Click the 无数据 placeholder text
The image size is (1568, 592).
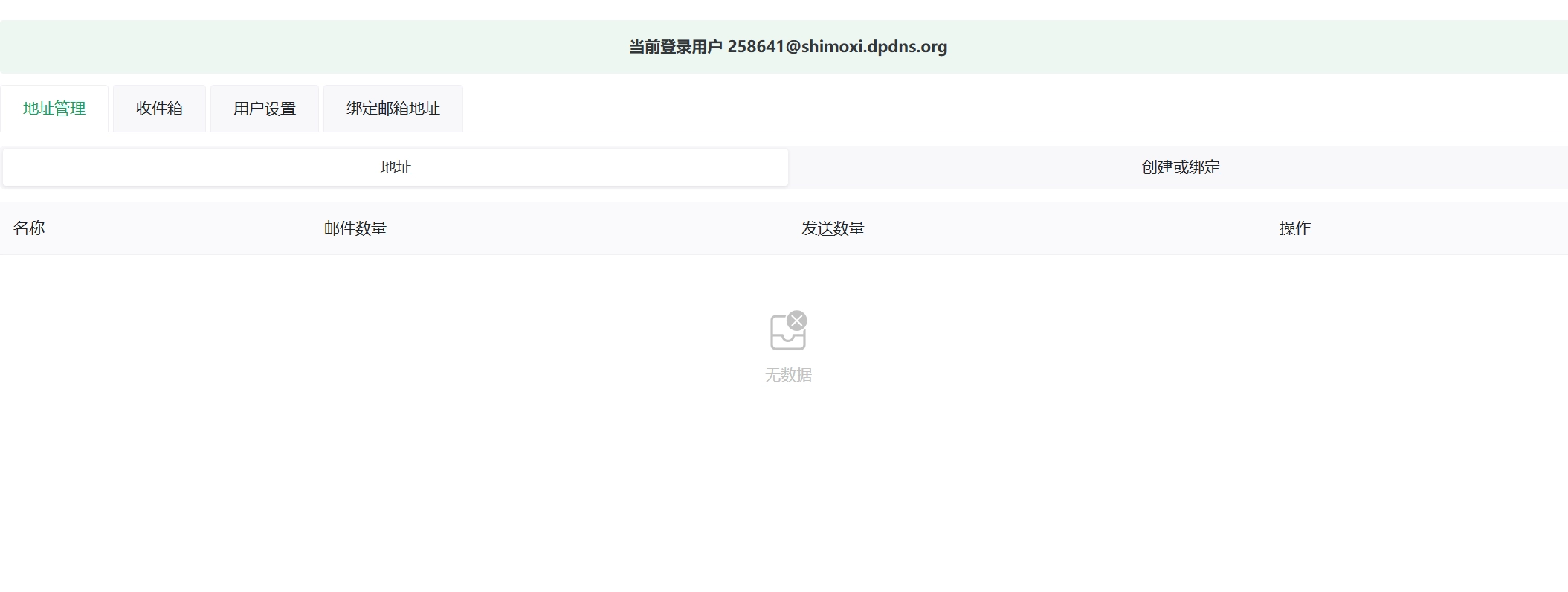click(787, 375)
